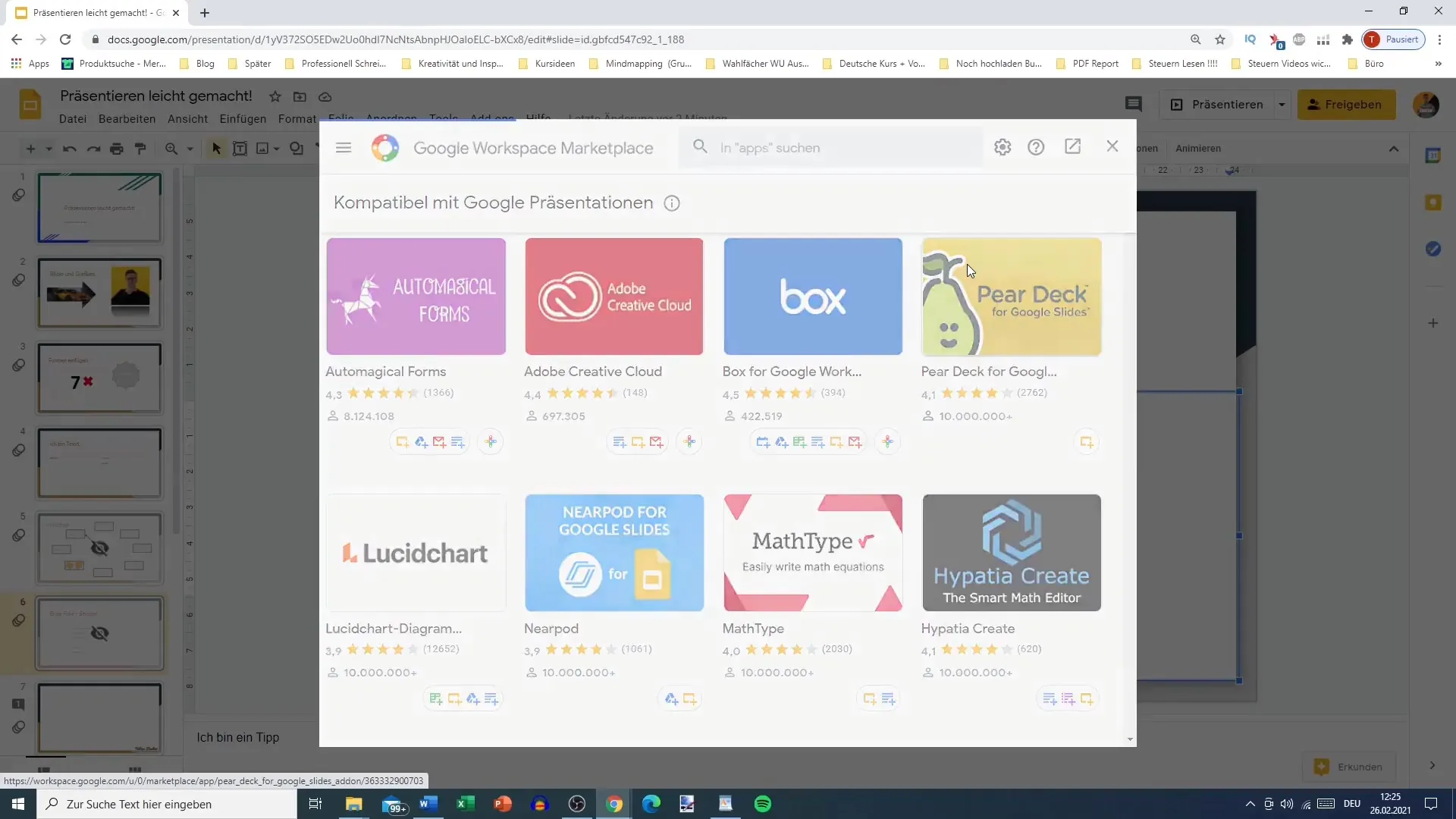Click the 'Hypatia Create' title text

[968, 629]
